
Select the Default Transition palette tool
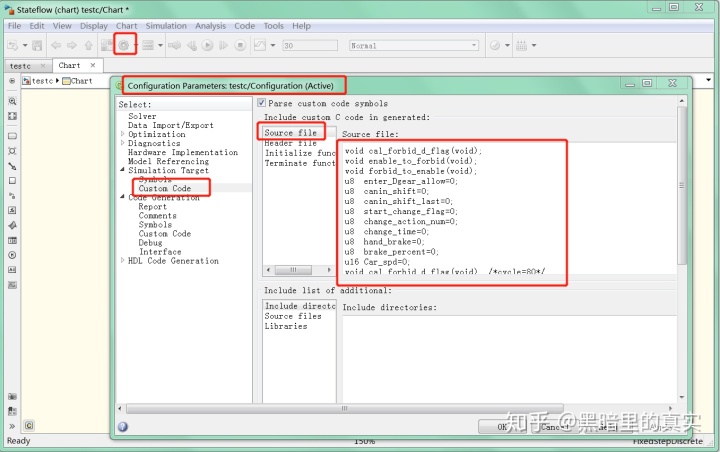pyautogui.click(x=12, y=166)
